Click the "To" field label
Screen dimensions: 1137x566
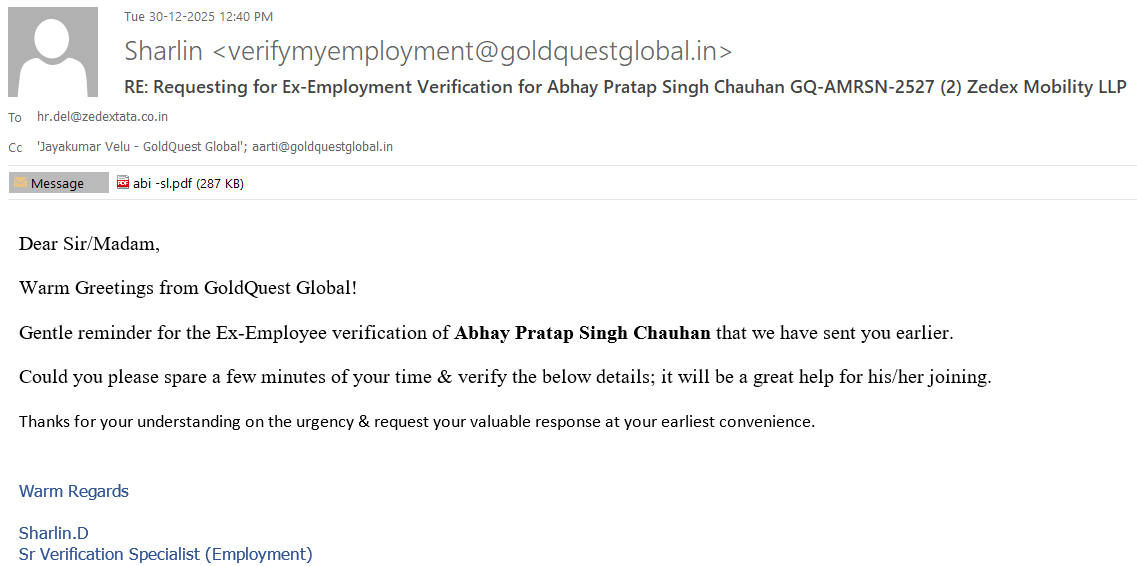(x=15, y=118)
